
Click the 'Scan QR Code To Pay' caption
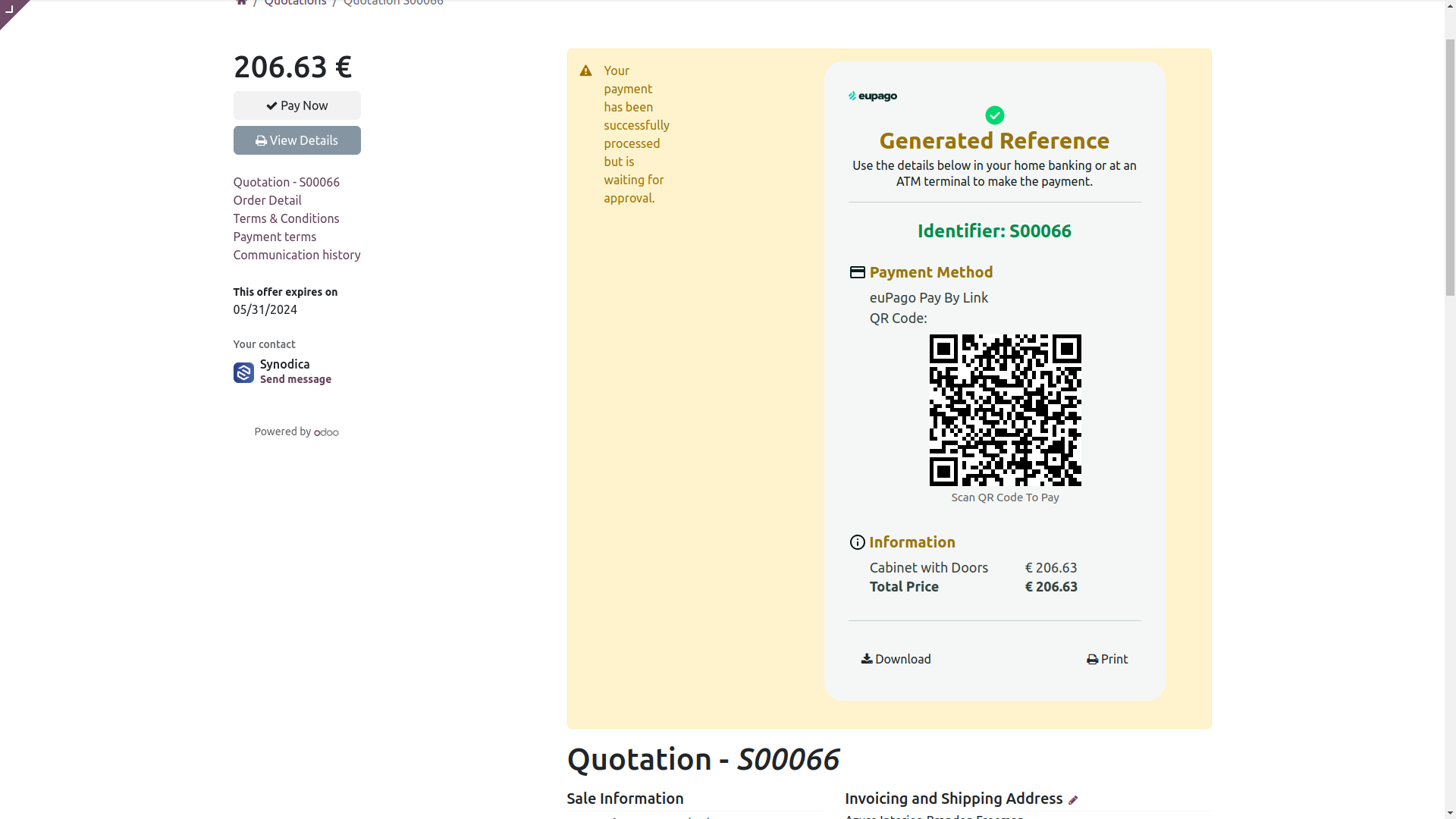(1006, 497)
